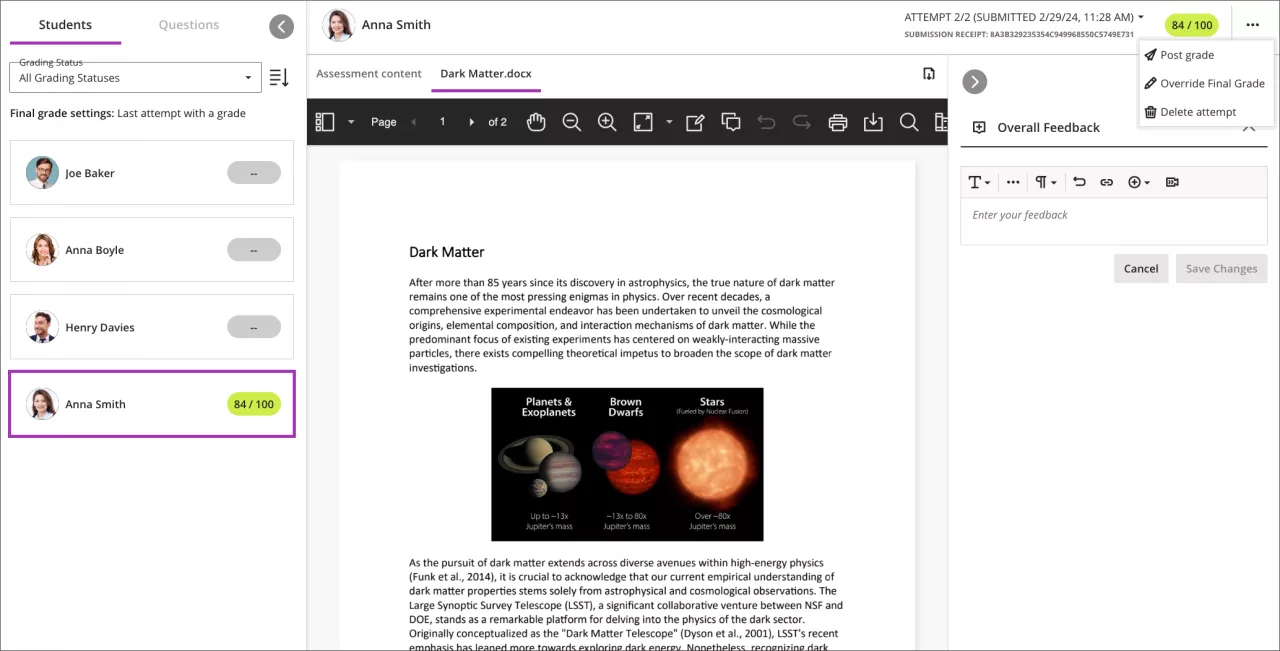Image resolution: width=1280 pixels, height=651 pixels.
Task: Click the feedback text entry field
Action: click(x=1113, y=216)
